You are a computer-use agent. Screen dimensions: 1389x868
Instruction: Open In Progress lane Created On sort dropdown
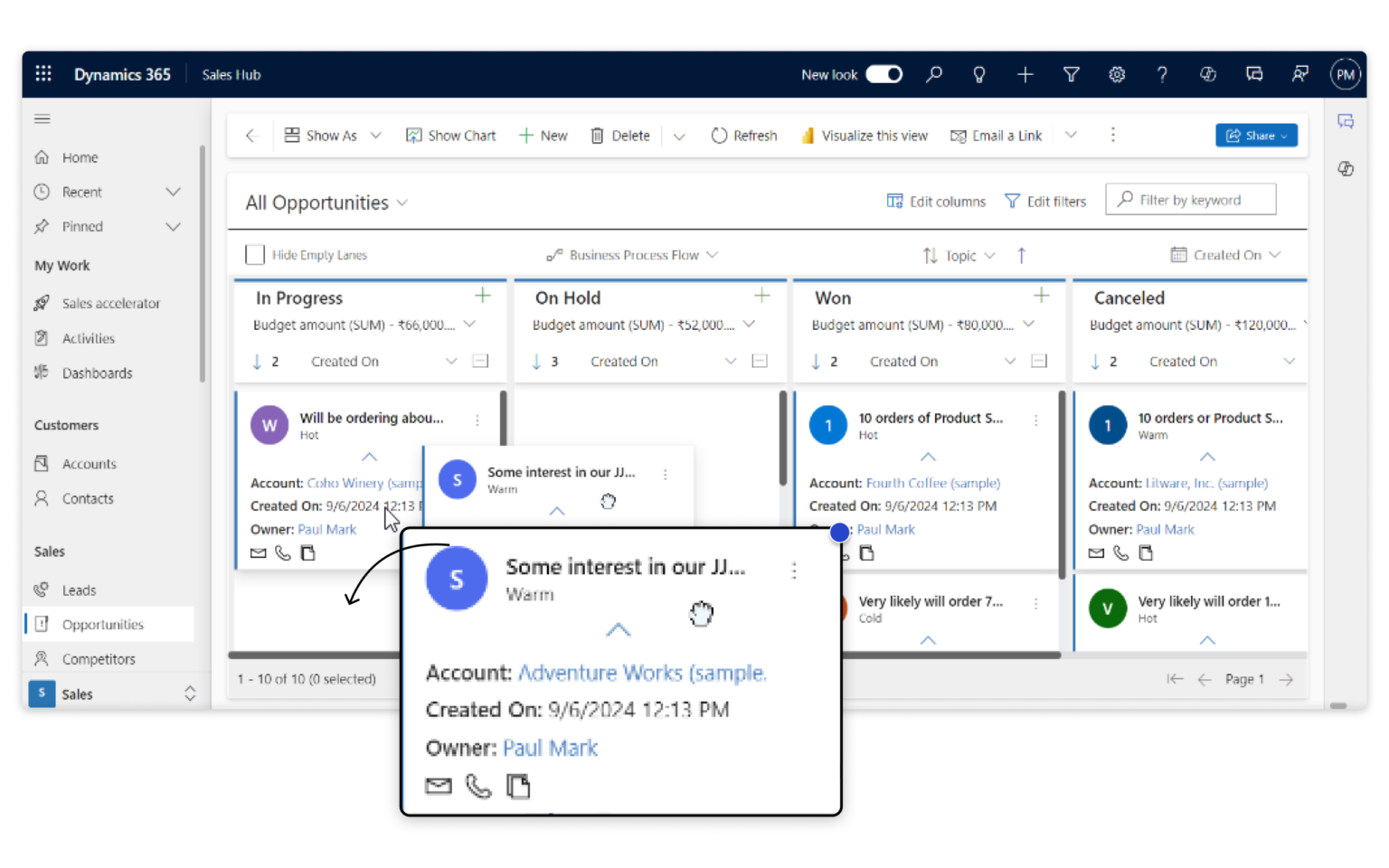tap(451, 362)
